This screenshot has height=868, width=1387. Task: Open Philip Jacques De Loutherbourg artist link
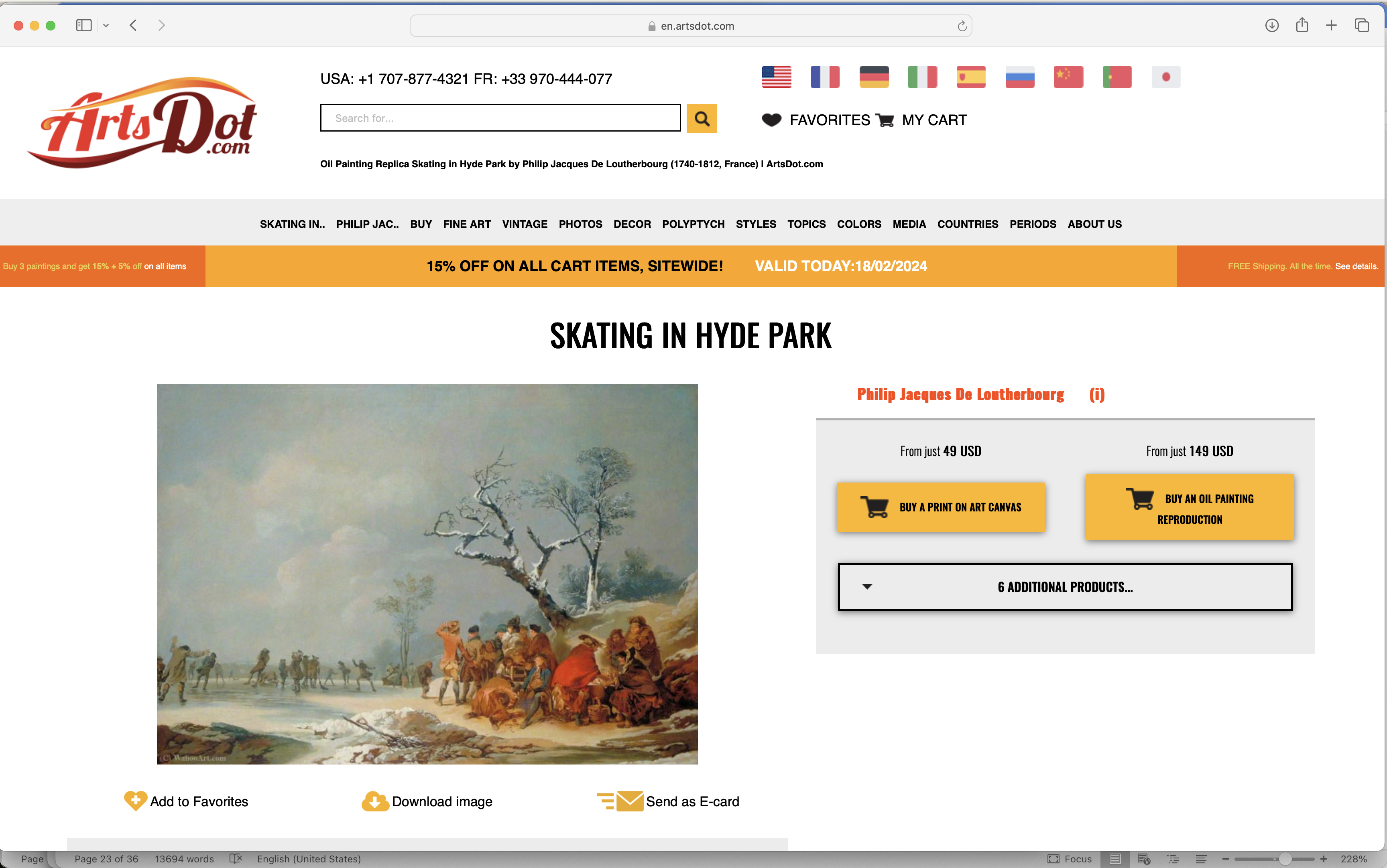960,394
